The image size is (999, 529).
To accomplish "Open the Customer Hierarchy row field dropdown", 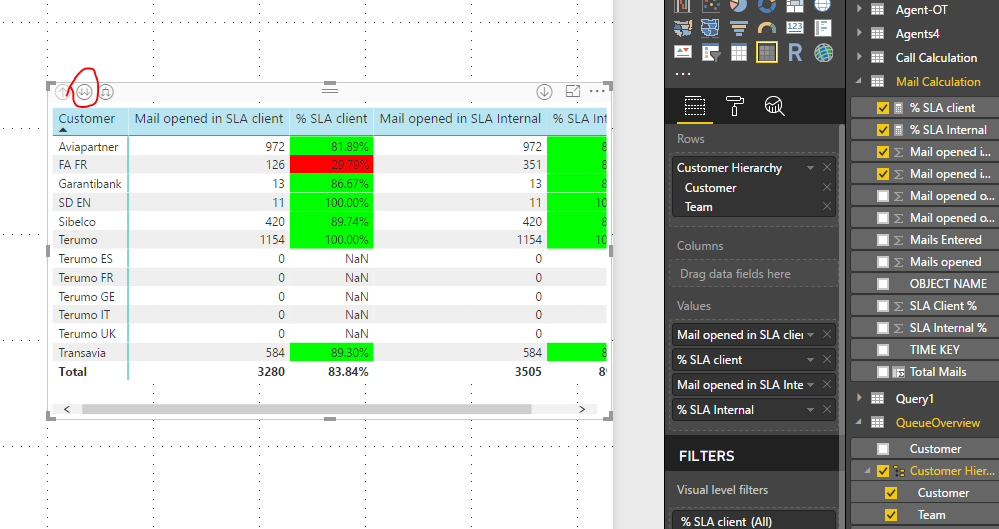I will pyautogui.click(x=810, y=168).
